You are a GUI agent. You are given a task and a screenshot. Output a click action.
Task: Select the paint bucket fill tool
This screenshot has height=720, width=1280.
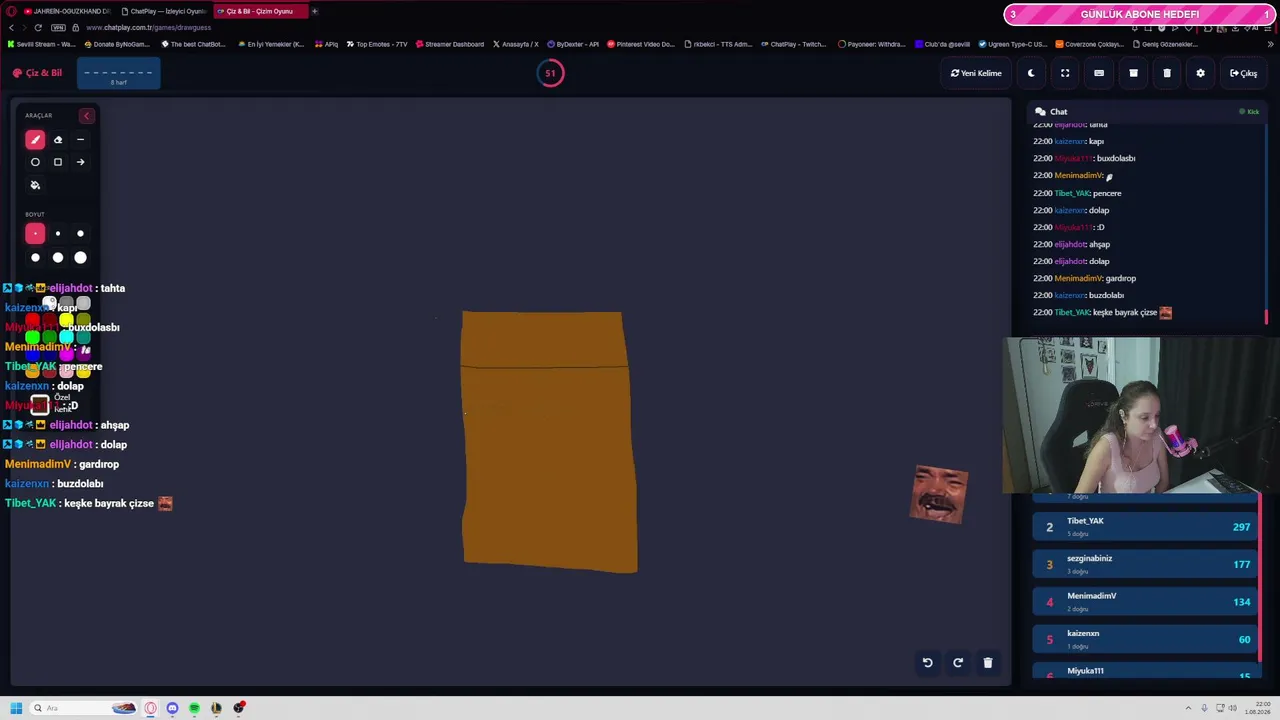[35, 185]
